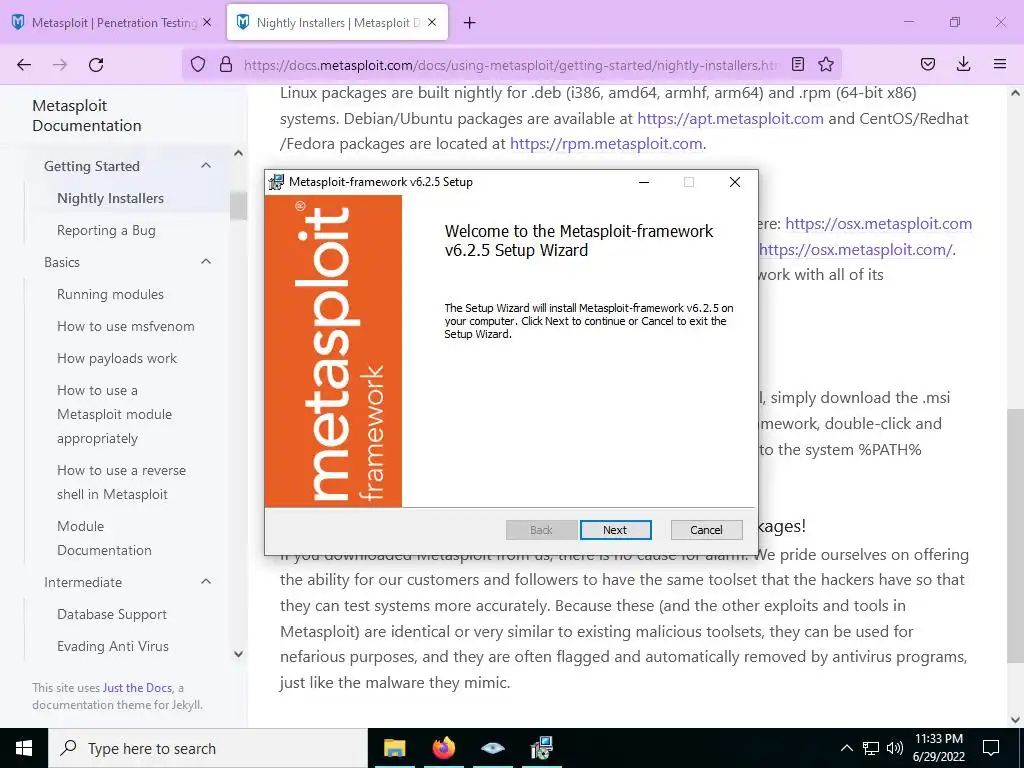Minimize the Metasploit-framework Setup dialog
1024x768 pixels.
[644, 182]
